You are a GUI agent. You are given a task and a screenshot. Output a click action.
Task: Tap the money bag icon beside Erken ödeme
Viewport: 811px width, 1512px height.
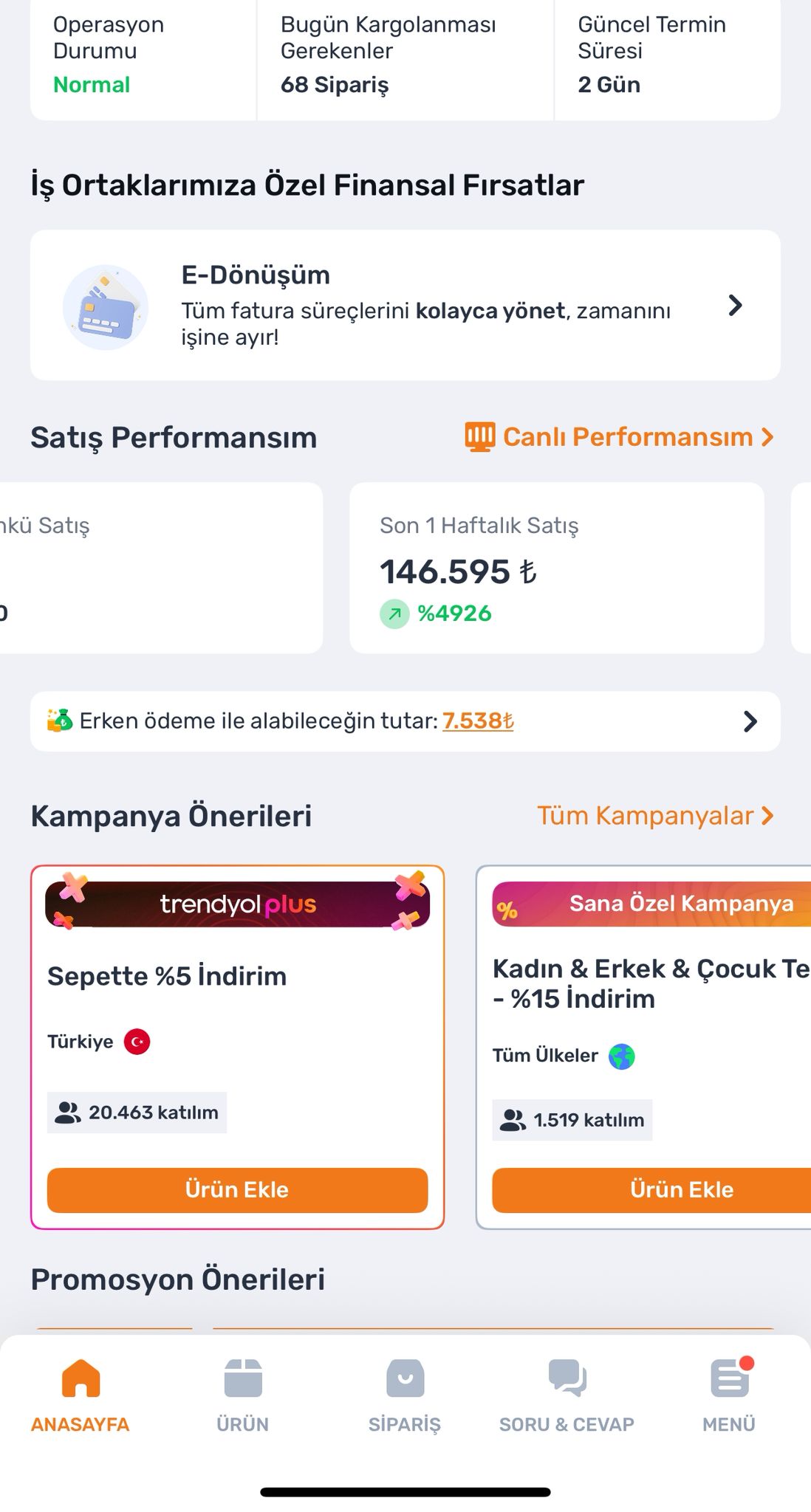pyautogui.click(x=59, y=720)
